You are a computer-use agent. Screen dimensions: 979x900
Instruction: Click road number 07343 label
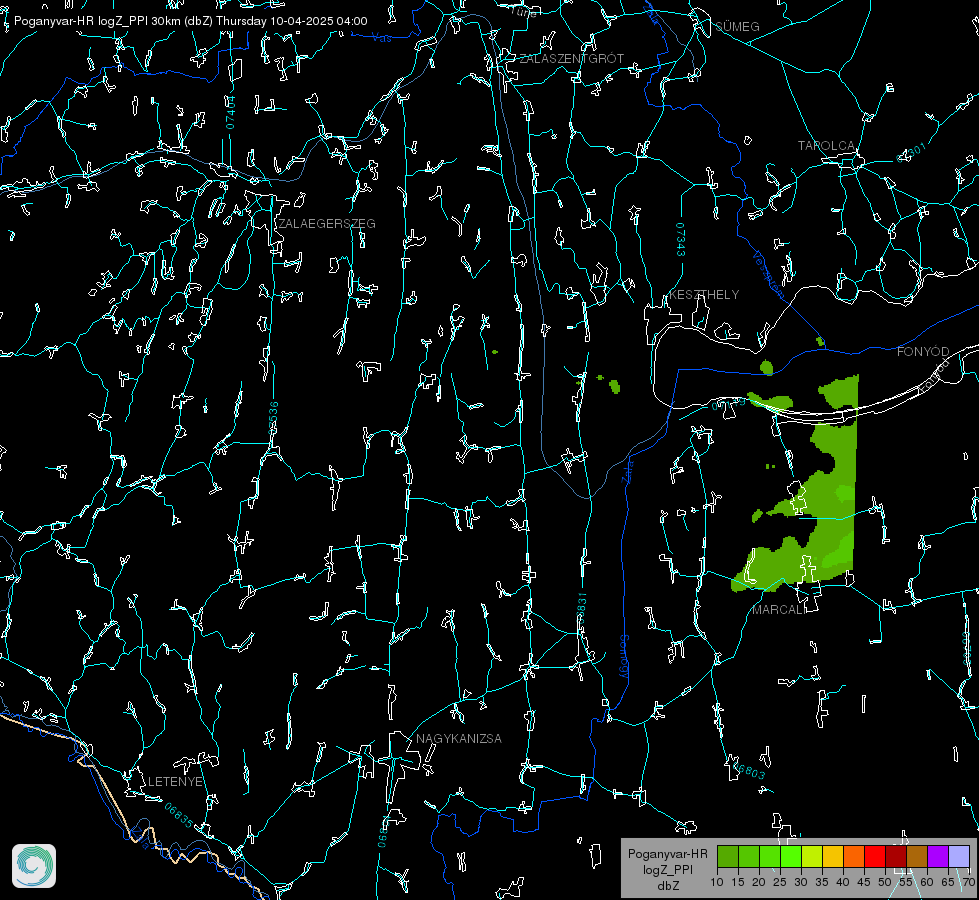click(681, 240)
